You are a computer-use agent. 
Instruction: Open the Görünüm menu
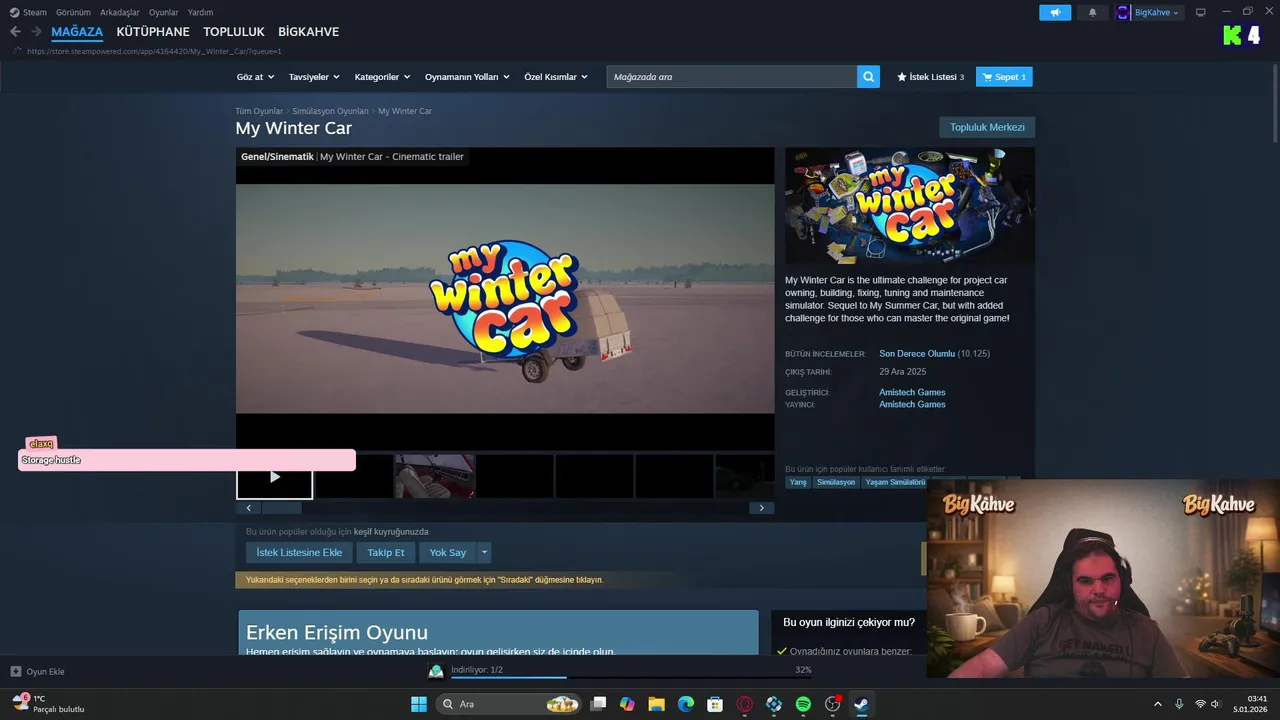click(x=73, y=12)
